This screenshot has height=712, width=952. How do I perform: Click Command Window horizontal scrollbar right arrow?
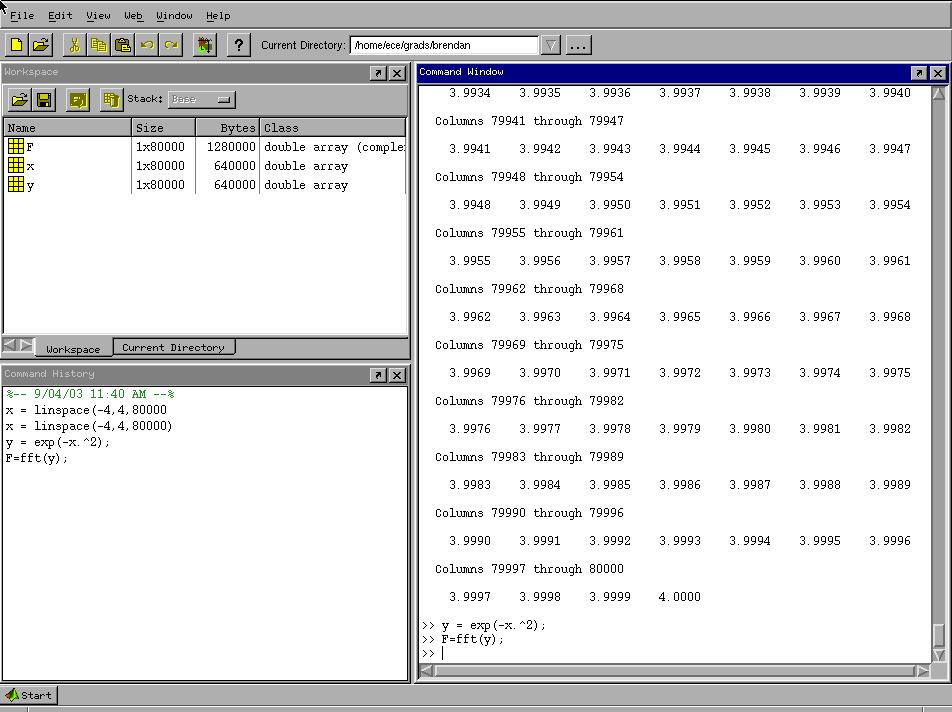tap(923, 671)
